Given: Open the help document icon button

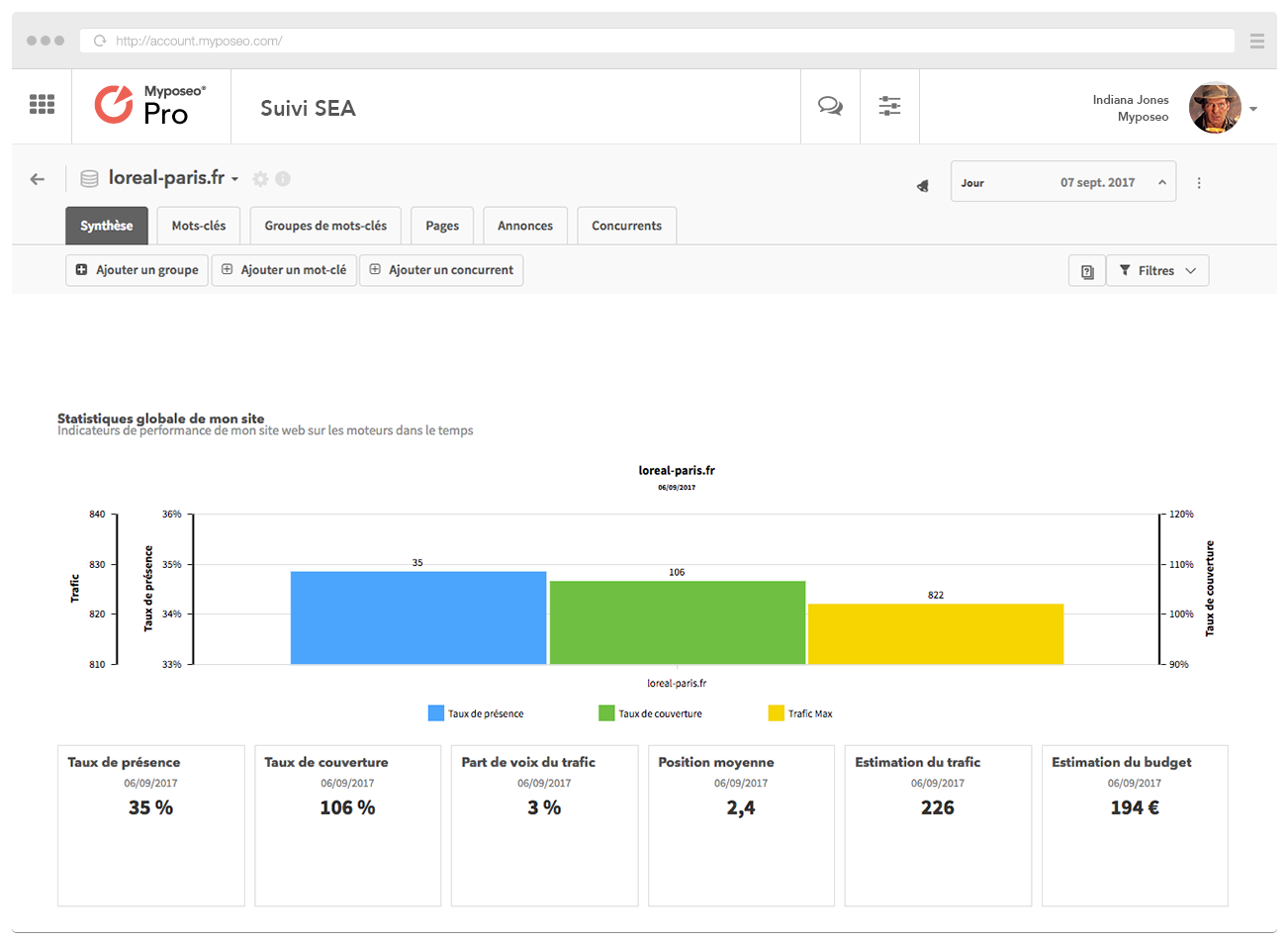Looking at the screenshot, I should [1087, 271].
